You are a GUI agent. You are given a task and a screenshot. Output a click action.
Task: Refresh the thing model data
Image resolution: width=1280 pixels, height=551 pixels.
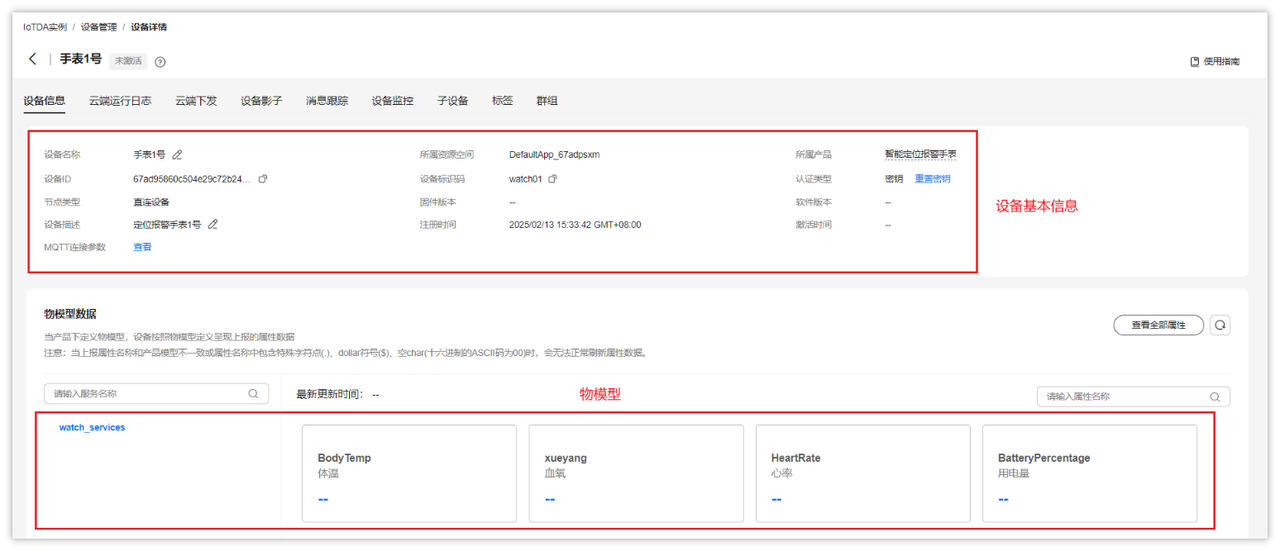[x=1220, y=325]
